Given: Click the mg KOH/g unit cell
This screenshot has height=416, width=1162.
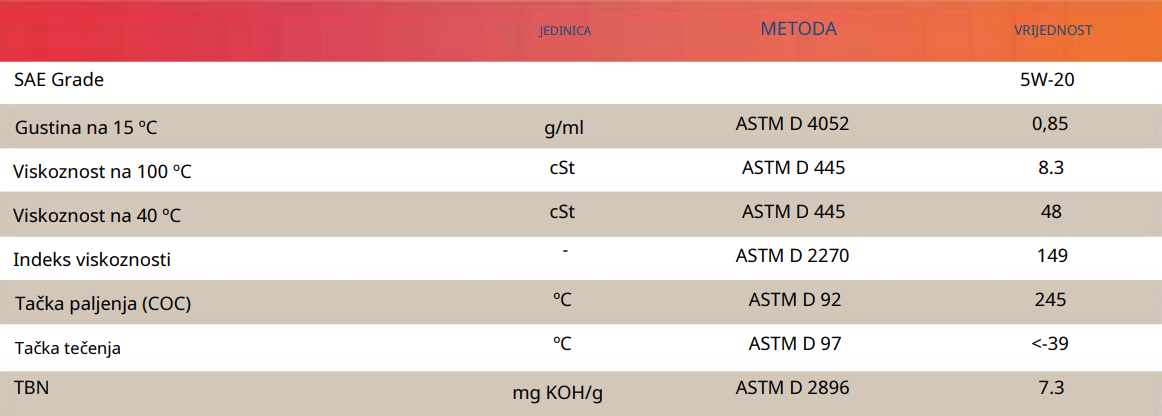Looking at the screenshot, I should coord(558,393).
